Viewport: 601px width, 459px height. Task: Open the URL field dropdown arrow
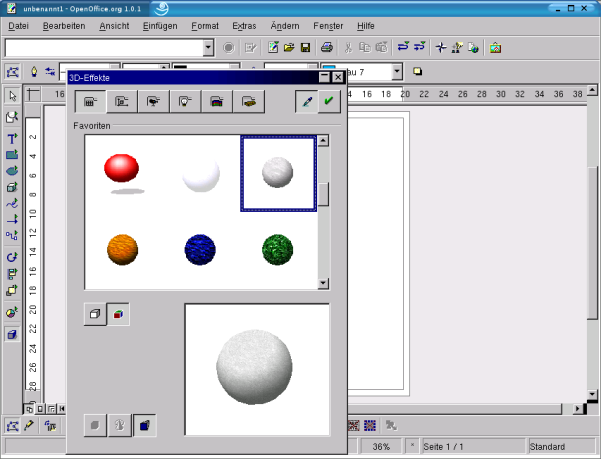[208, 47]
